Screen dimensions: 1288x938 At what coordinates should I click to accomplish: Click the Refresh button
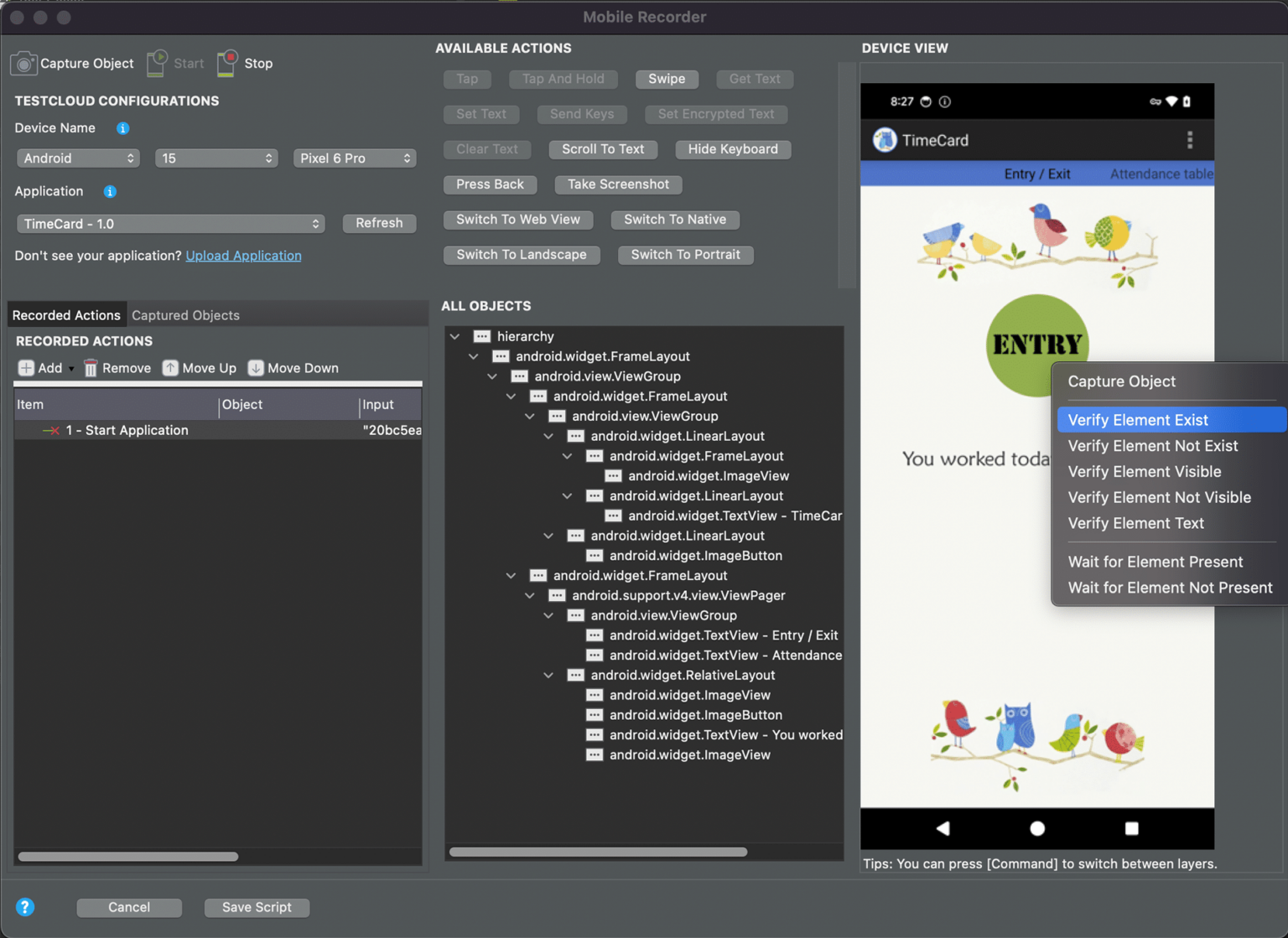click(x=379, y=223)
